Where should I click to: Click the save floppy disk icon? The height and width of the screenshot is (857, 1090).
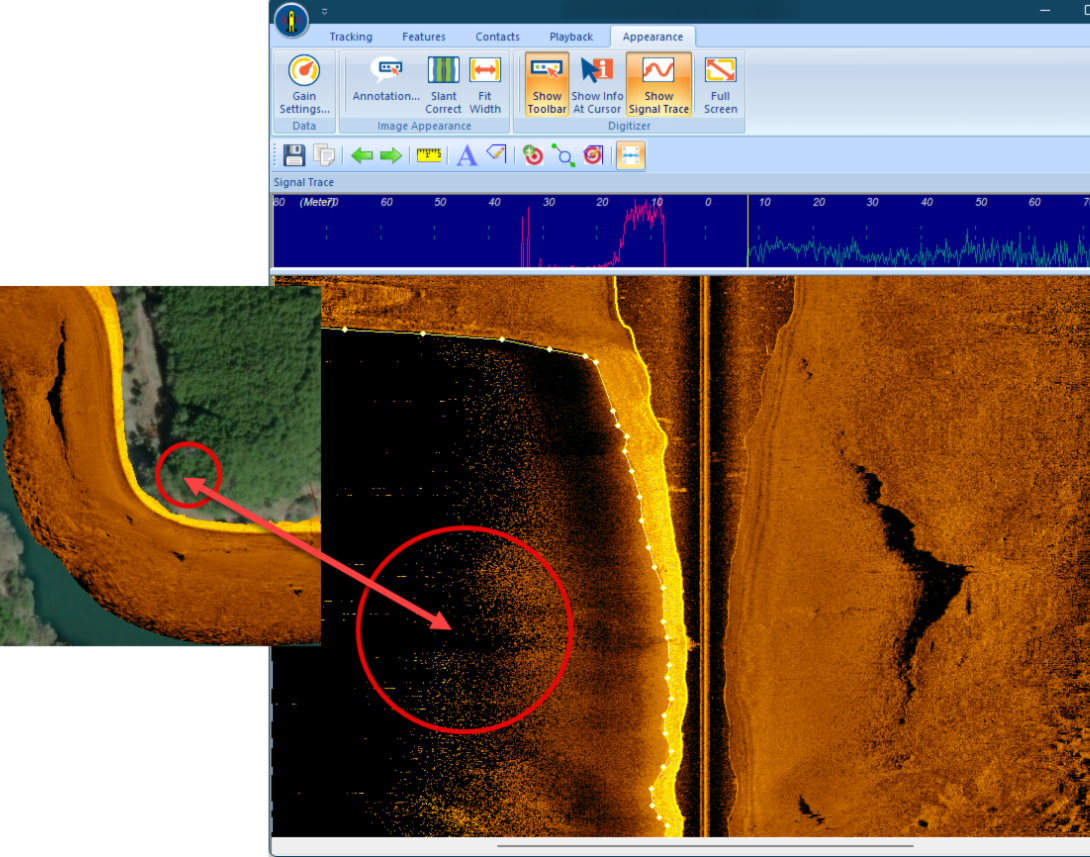pos(294,155)
